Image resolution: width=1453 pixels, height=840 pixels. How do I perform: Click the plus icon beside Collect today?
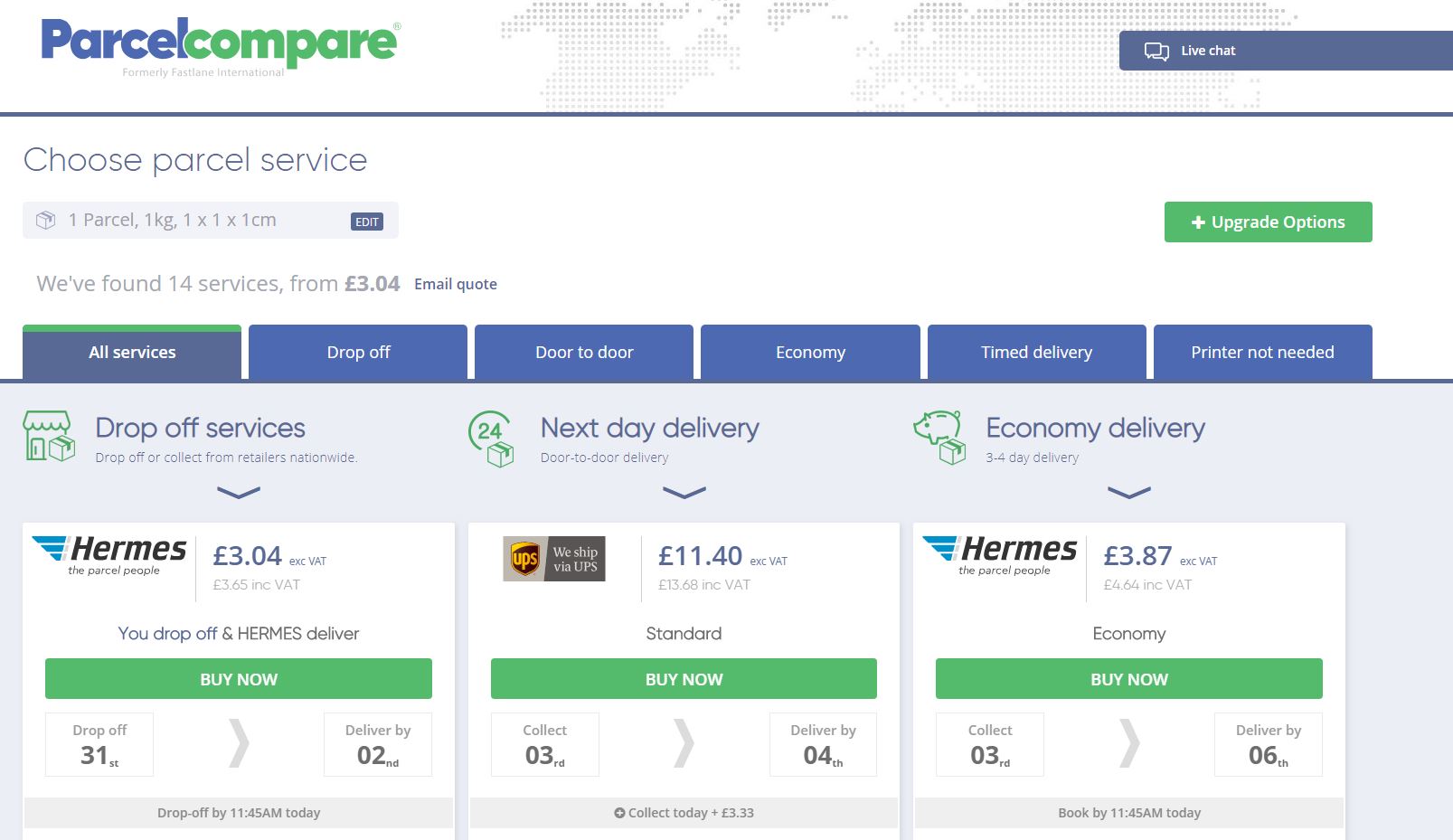coord(619,813)
